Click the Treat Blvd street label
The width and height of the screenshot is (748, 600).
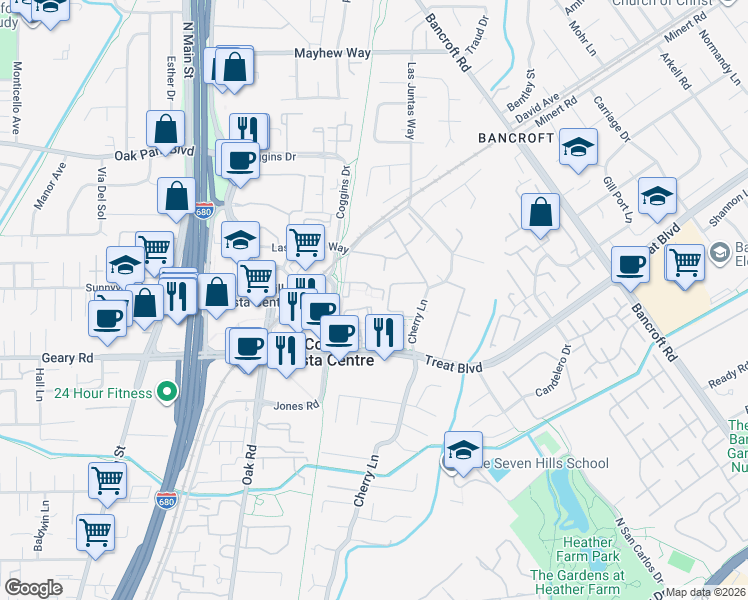454,365
